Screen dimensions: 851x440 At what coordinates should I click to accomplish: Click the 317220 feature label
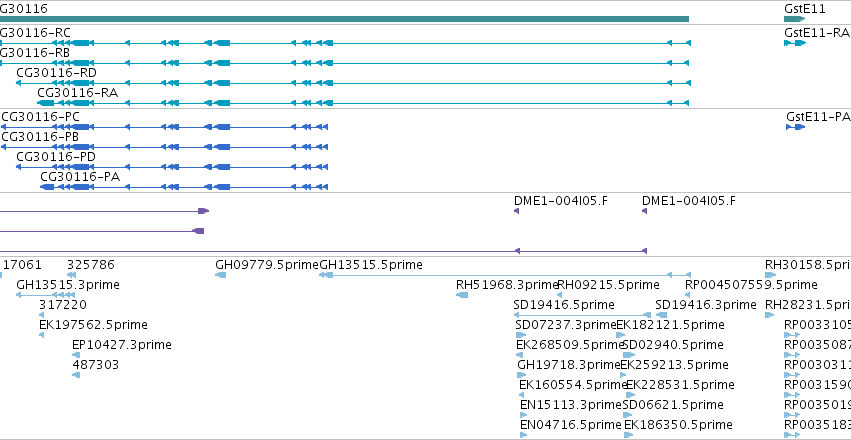tap(63, 305)
